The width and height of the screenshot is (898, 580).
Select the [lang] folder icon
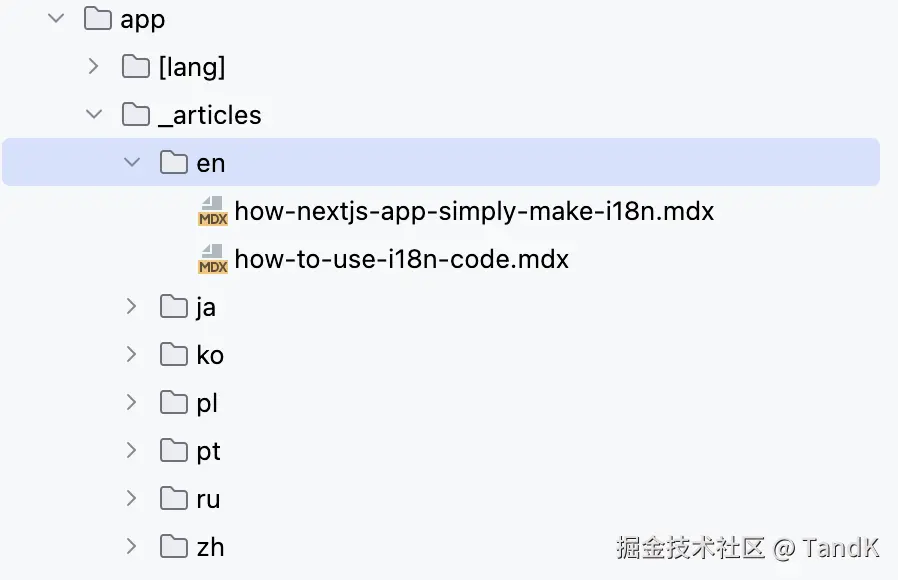pos(134,66)
